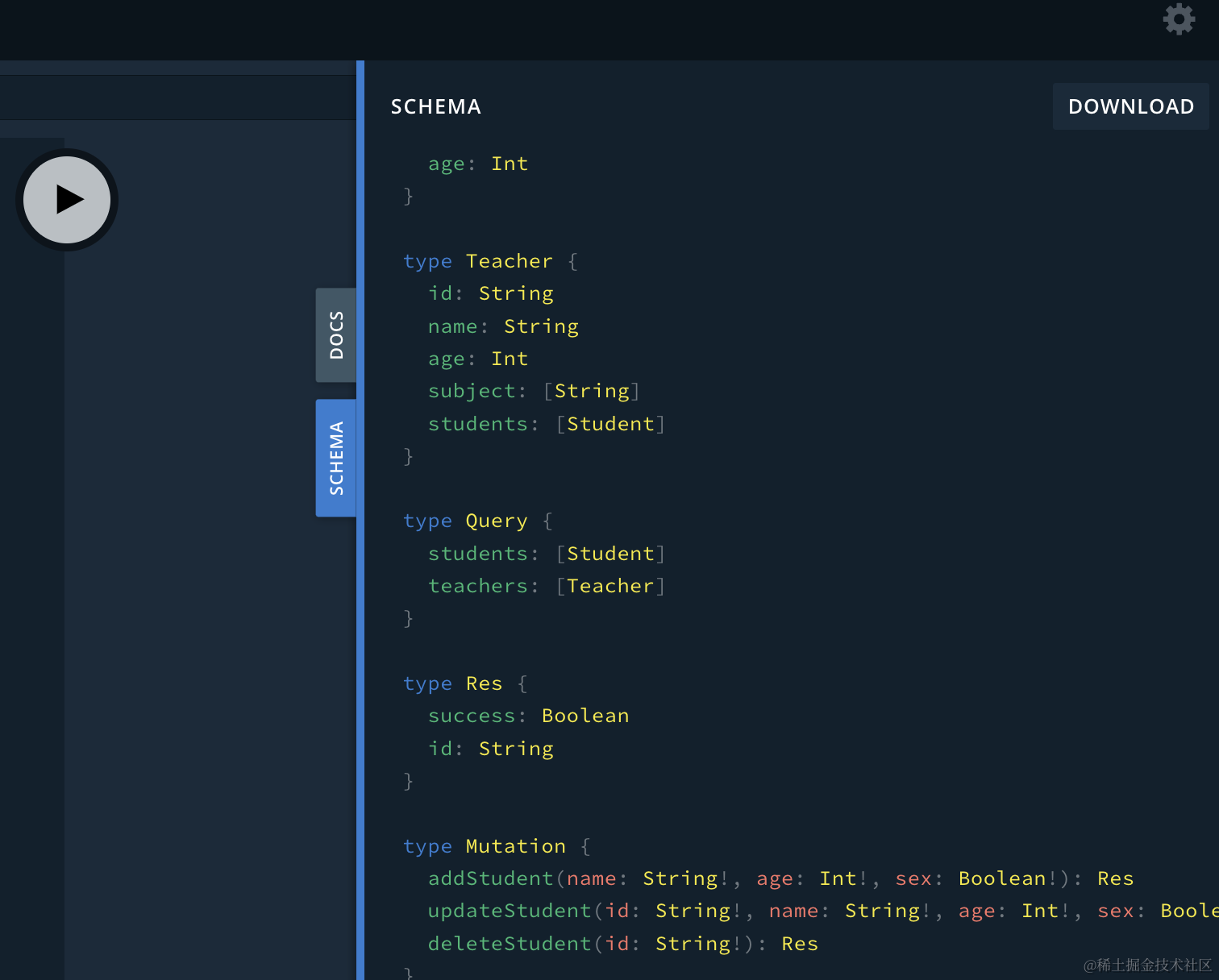Click the Query type name
The width and height of the screenshot is (1219, 980).
496,521
